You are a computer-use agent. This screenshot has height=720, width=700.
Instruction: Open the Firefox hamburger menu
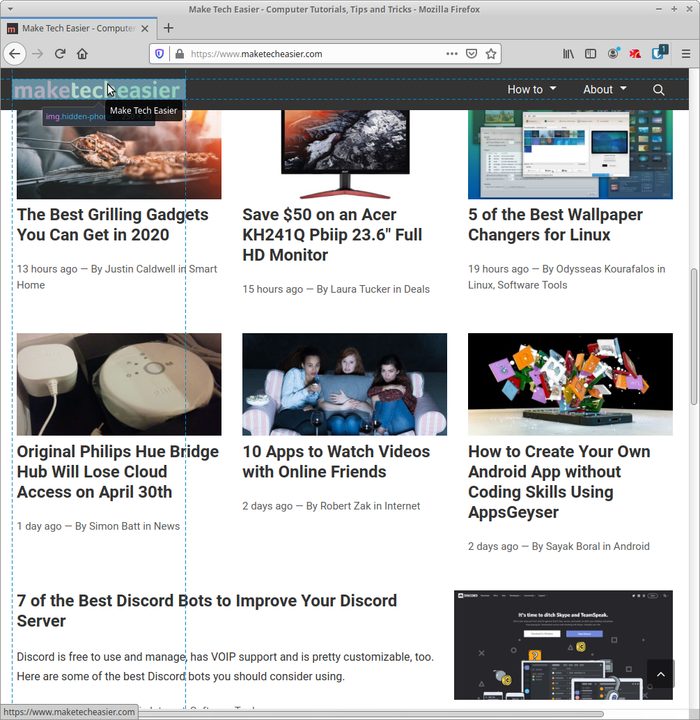(686, 54)
